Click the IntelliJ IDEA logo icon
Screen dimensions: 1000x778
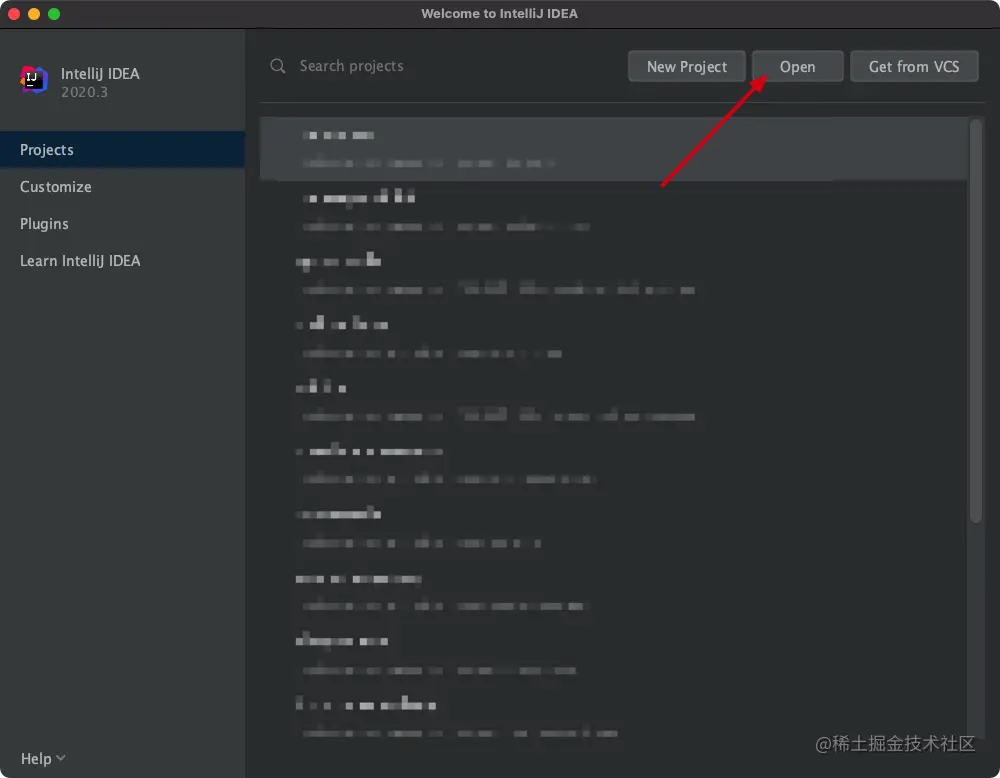point(34,80)
